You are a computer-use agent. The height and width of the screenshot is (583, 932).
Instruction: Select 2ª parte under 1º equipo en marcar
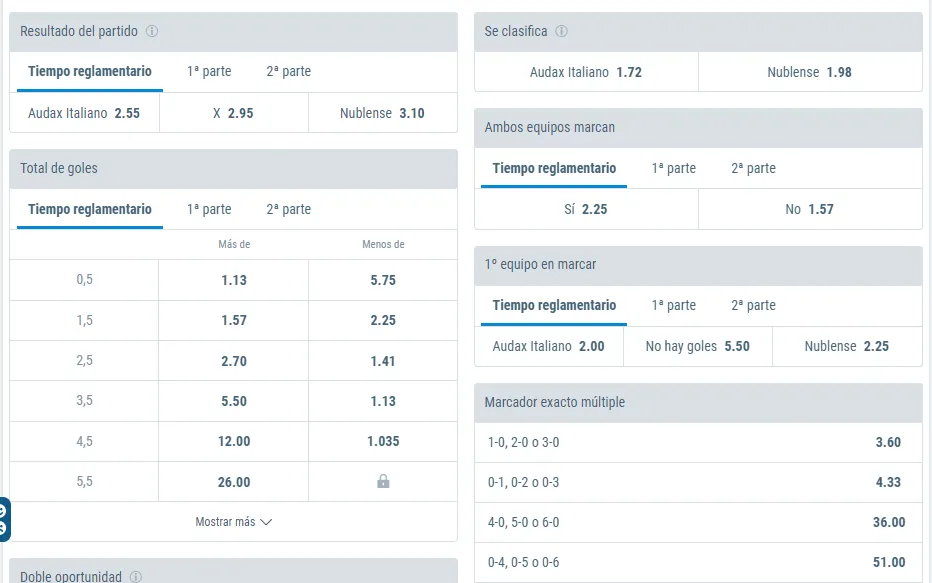coord(753,305)
